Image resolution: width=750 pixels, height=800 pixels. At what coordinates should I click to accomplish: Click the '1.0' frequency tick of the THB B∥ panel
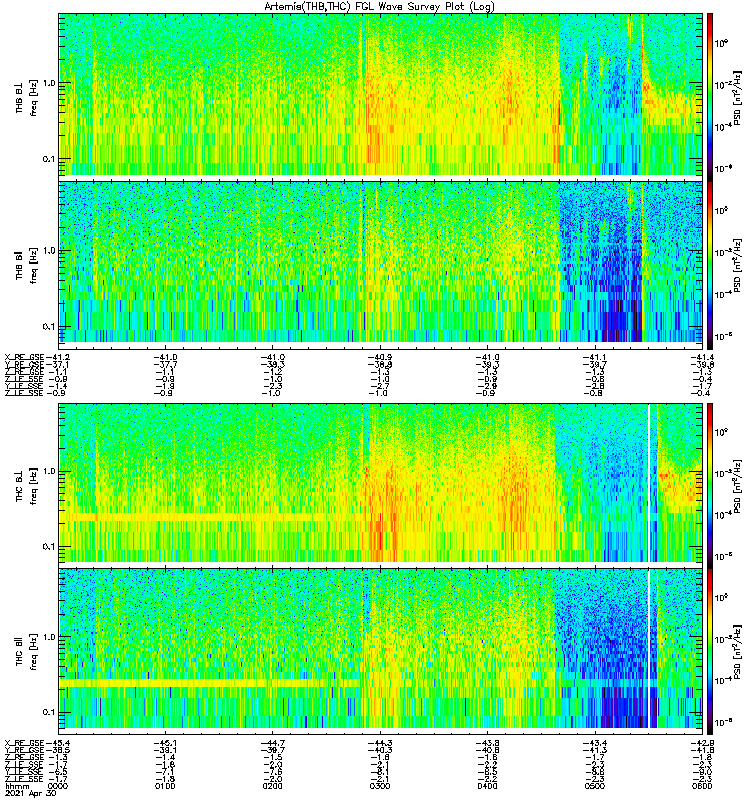click(49, 251)
